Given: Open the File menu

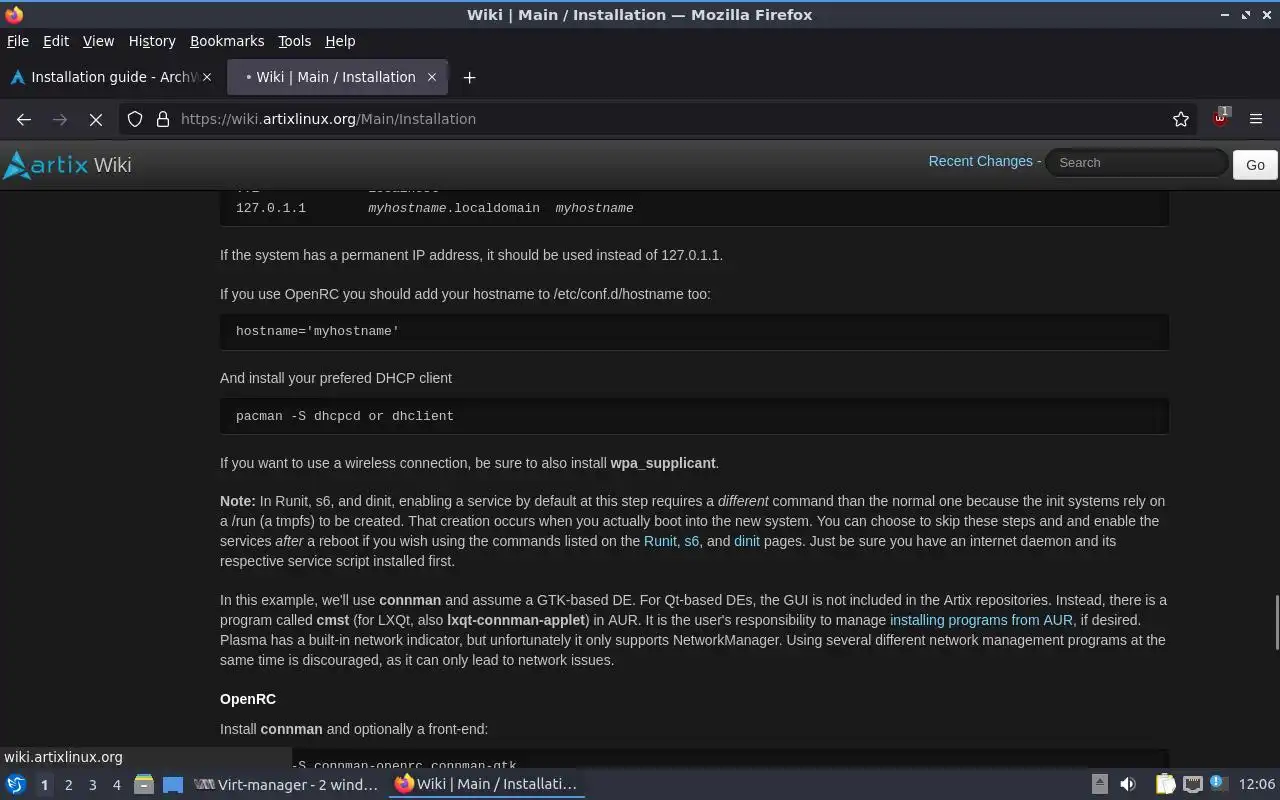Looking at the screenshot, I should (18, 41).
